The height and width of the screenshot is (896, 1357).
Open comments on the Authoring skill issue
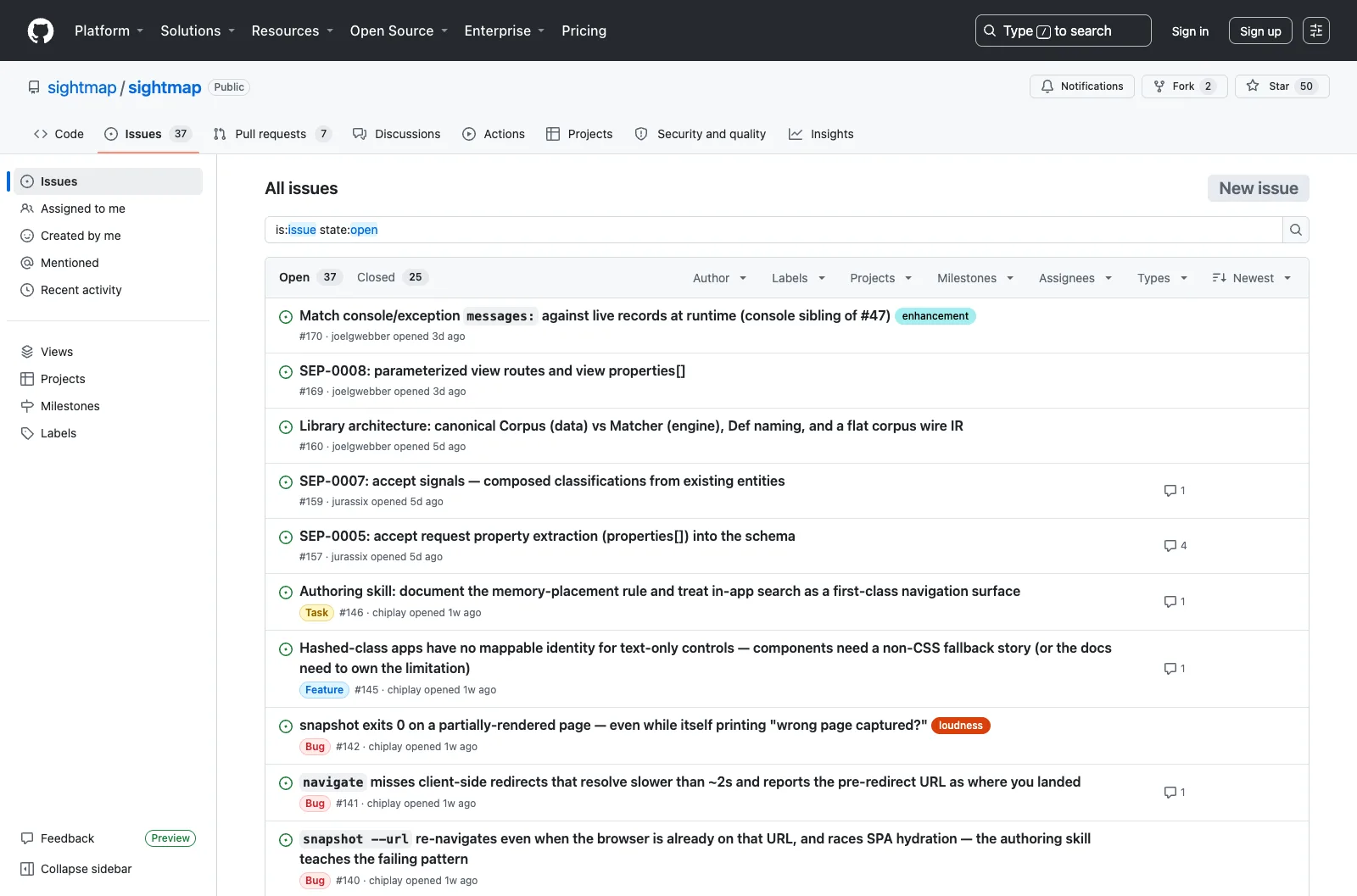[x=1175, y=602]
